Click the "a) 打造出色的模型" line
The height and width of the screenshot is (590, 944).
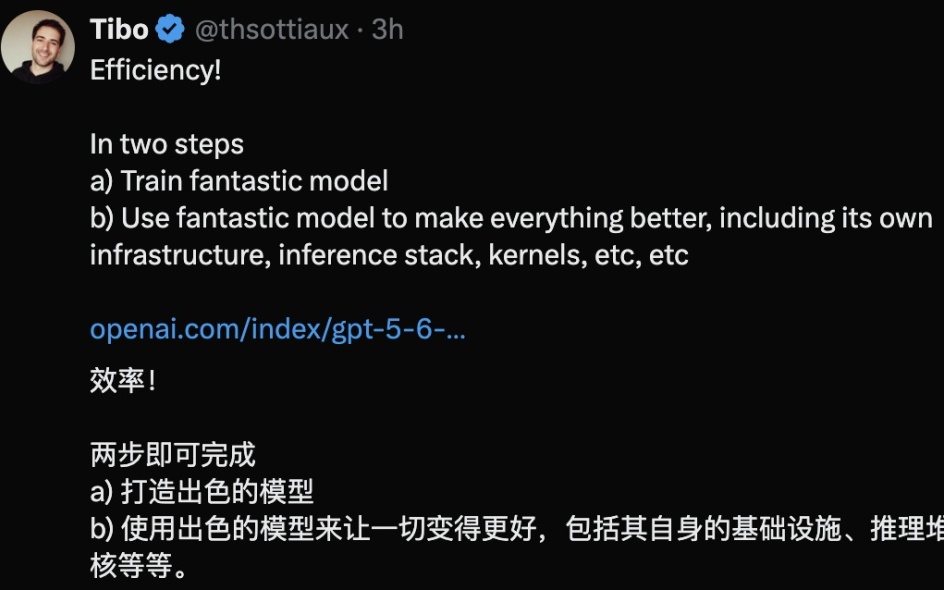pyautogui.click(x=202, y=492)
